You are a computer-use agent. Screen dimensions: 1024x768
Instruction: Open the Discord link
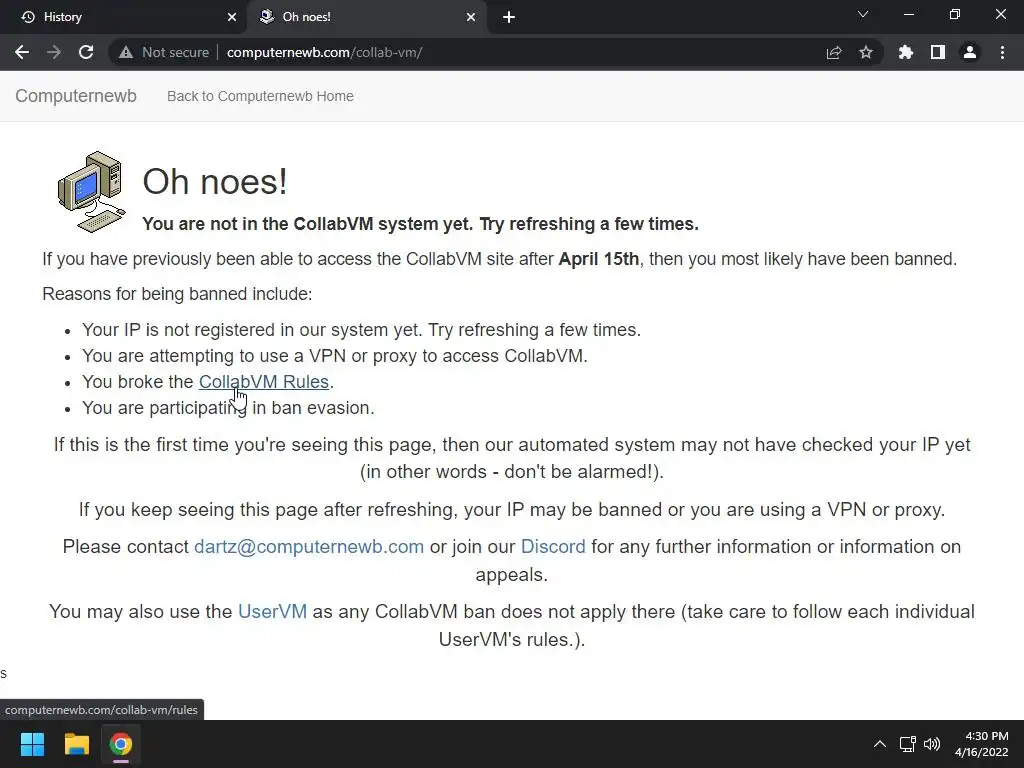tap(553, 547)
